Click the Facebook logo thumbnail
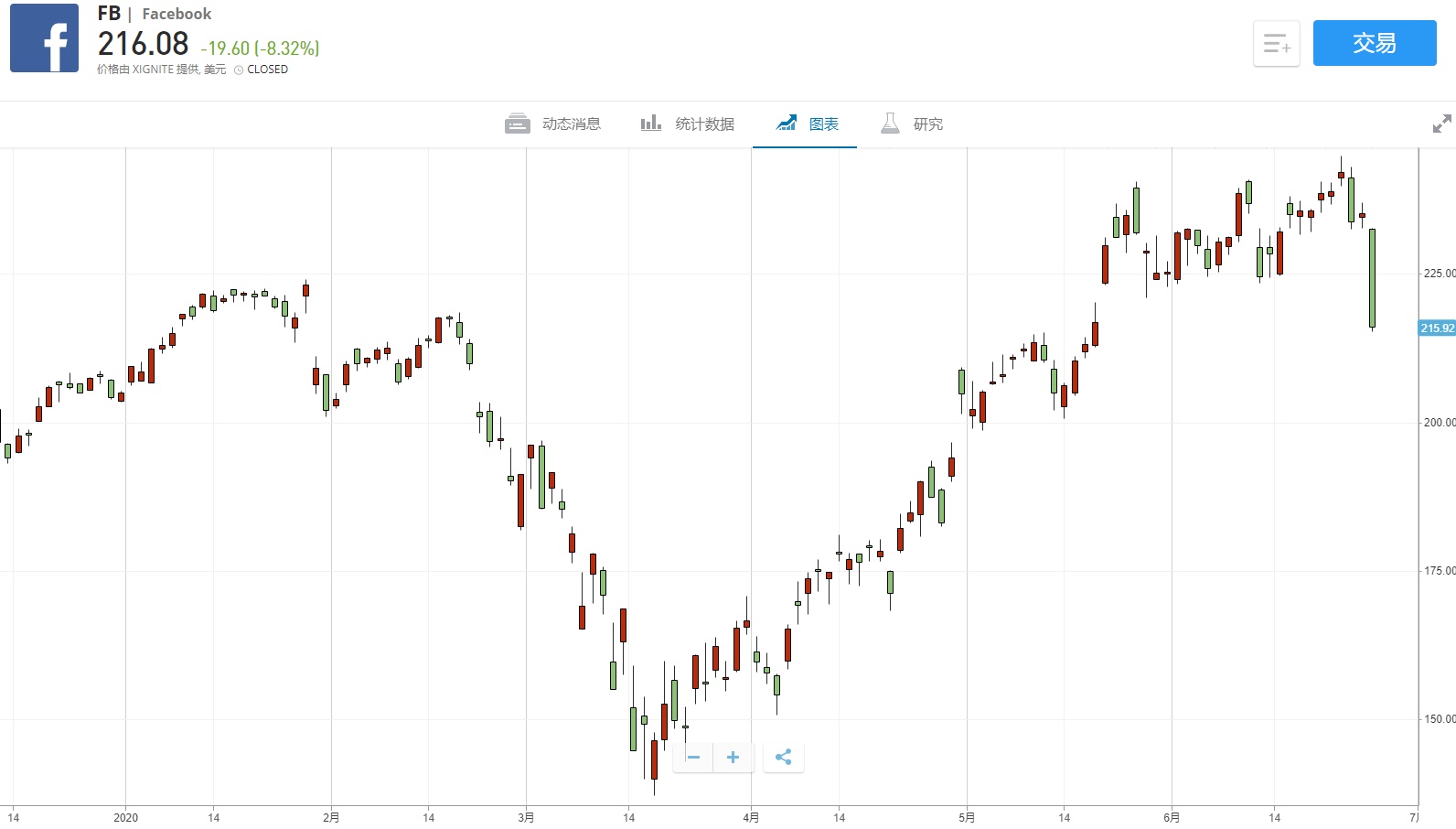The width and height of the screenshot is (1456, 829). tap(44, 38)
